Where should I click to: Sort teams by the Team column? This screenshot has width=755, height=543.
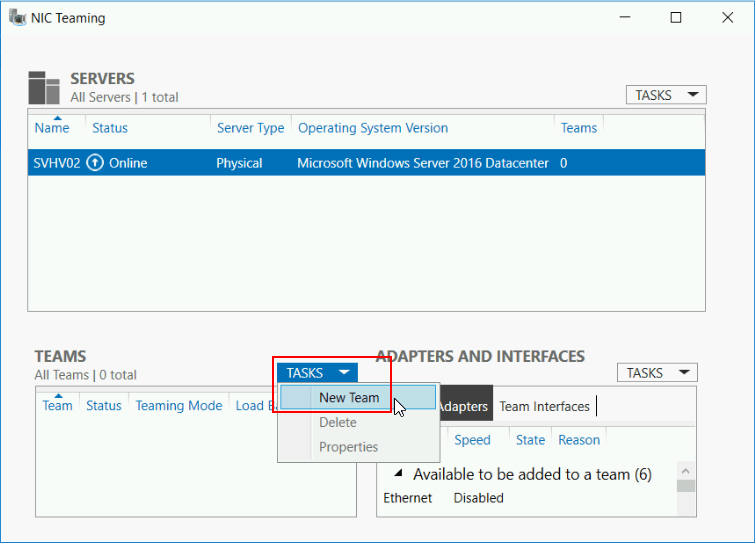[x=57, y=406]
